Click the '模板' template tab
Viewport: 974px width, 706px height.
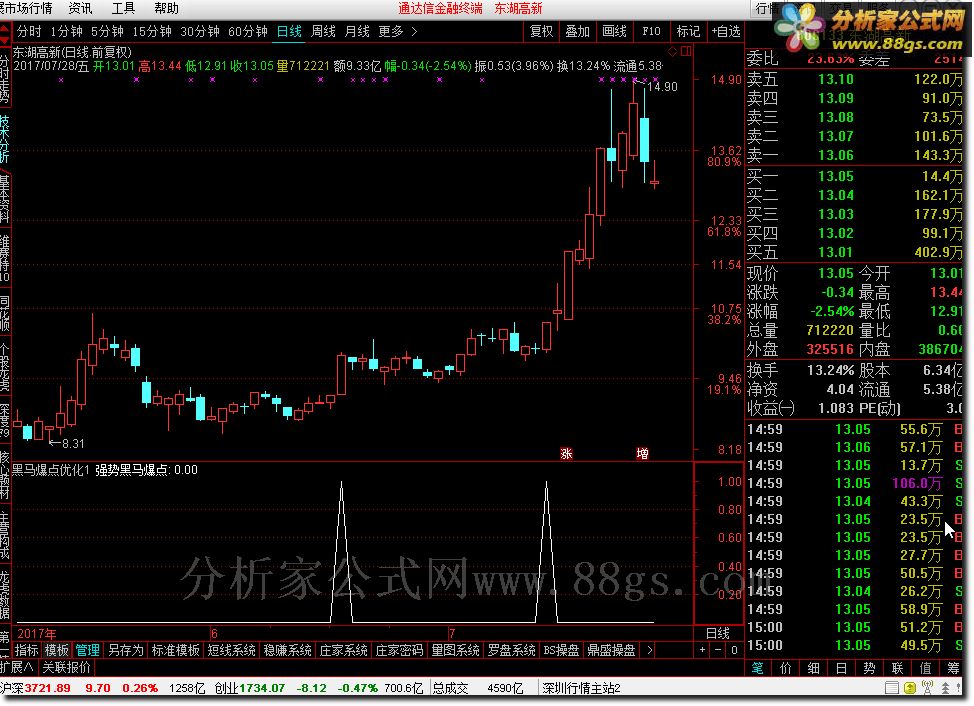pyautogui.click(x=57, y=650)
